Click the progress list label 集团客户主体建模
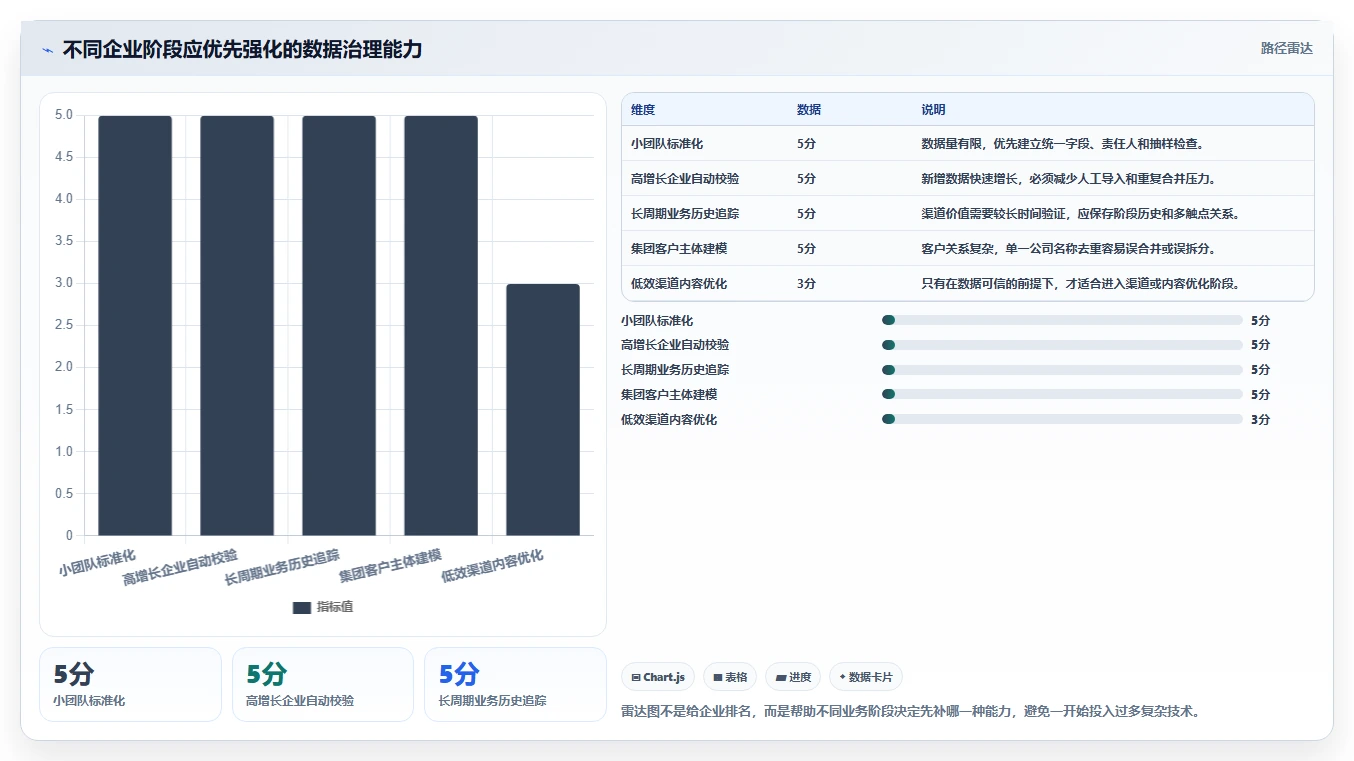 coord(669,395)
